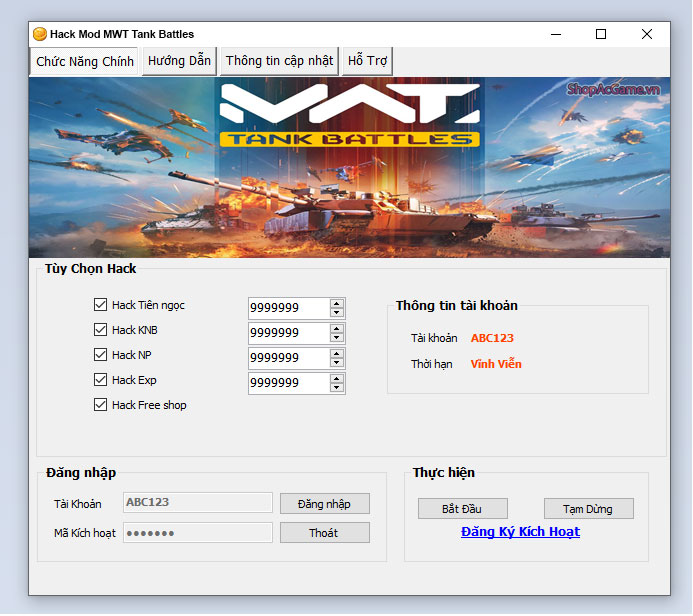Click the ABC123 account name text

[492, 338]
